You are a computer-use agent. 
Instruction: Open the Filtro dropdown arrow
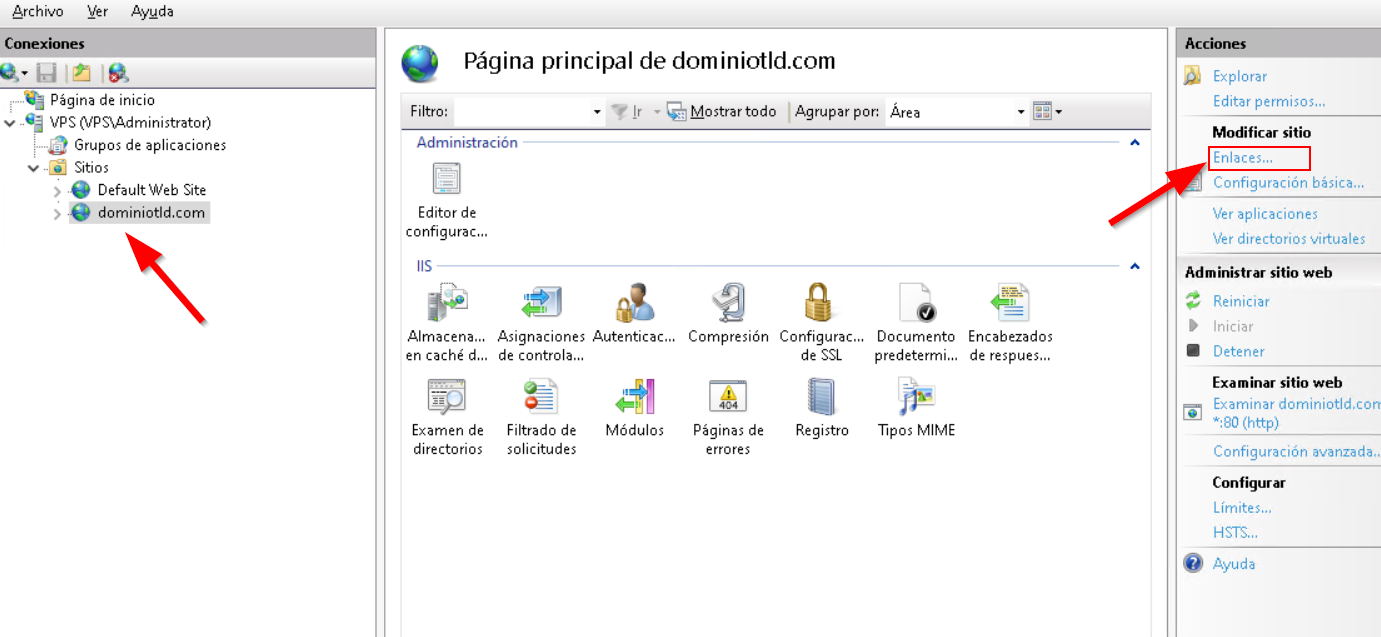[597, 112]
